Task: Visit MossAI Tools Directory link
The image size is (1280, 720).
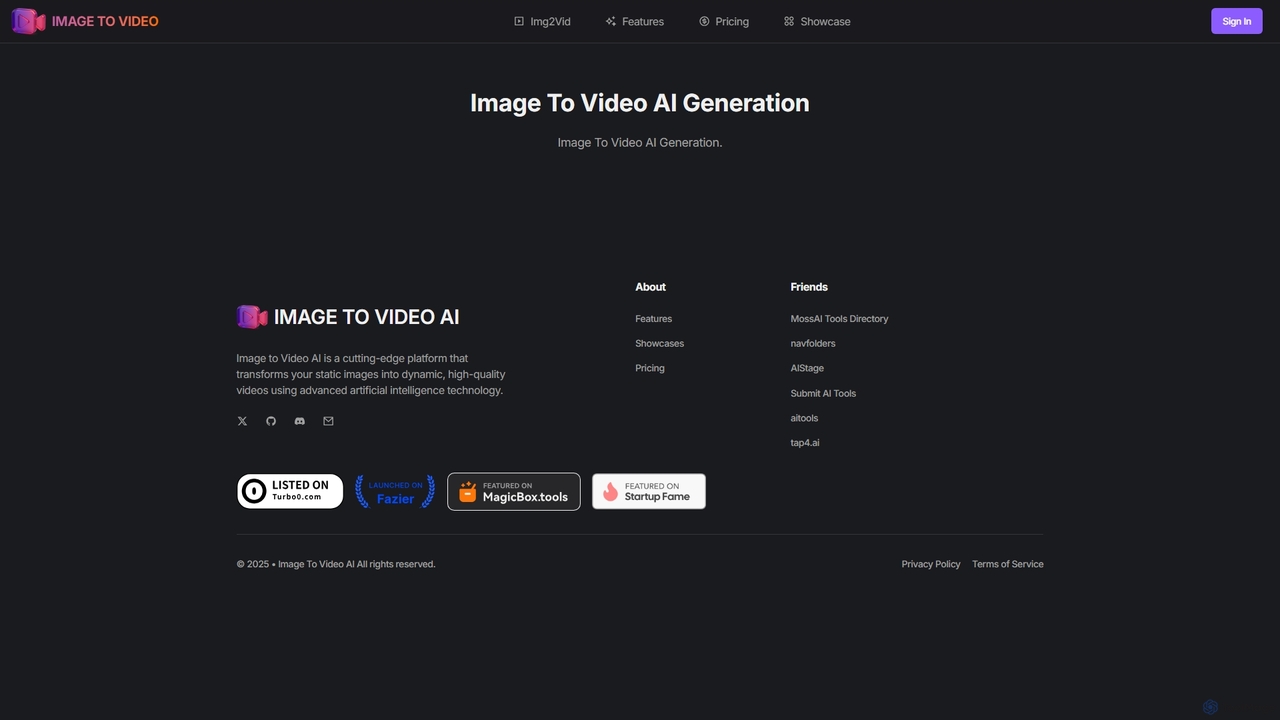Action: [x=839, y=319]
